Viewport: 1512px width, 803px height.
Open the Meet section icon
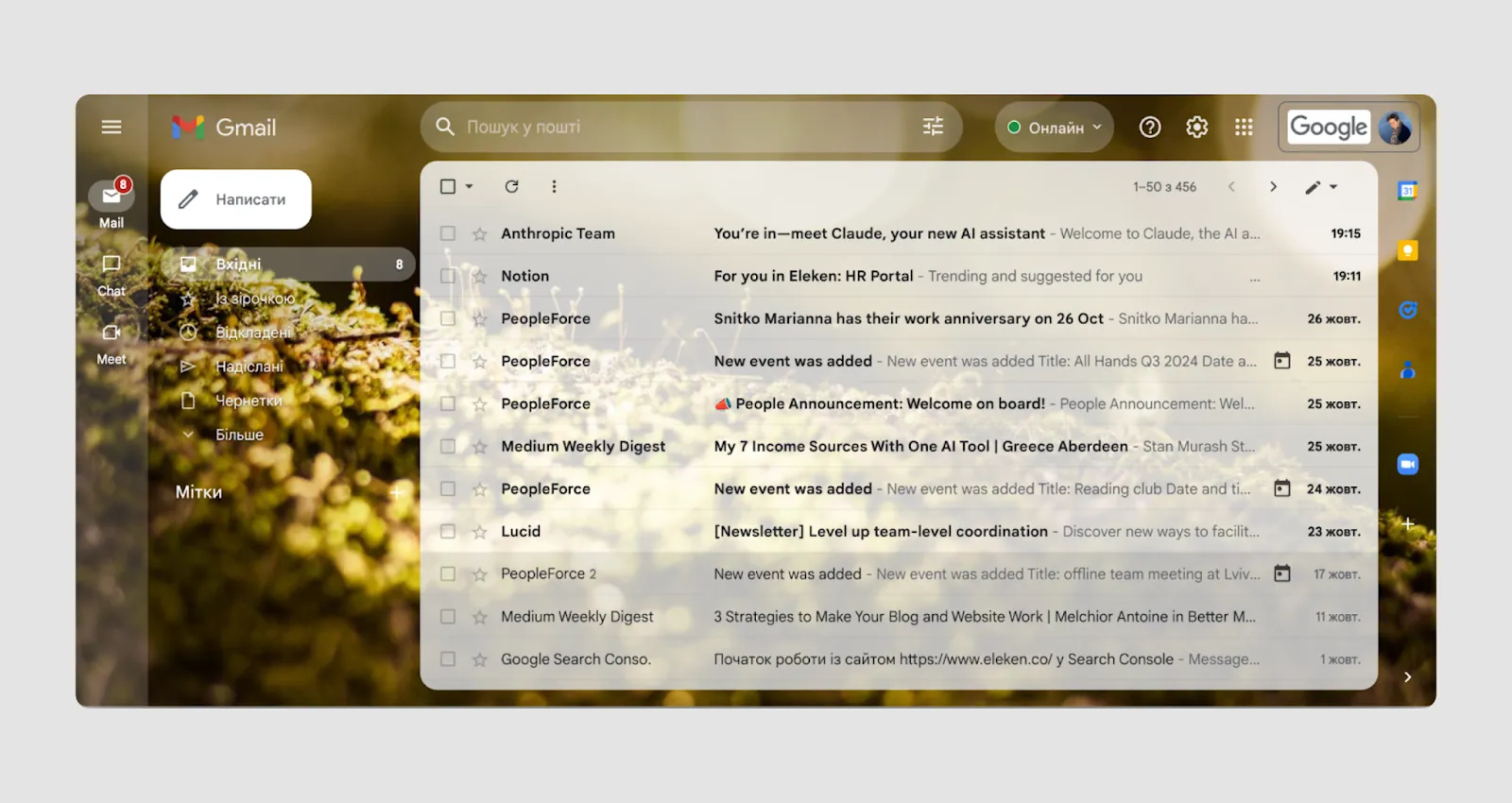coord(112,332)
